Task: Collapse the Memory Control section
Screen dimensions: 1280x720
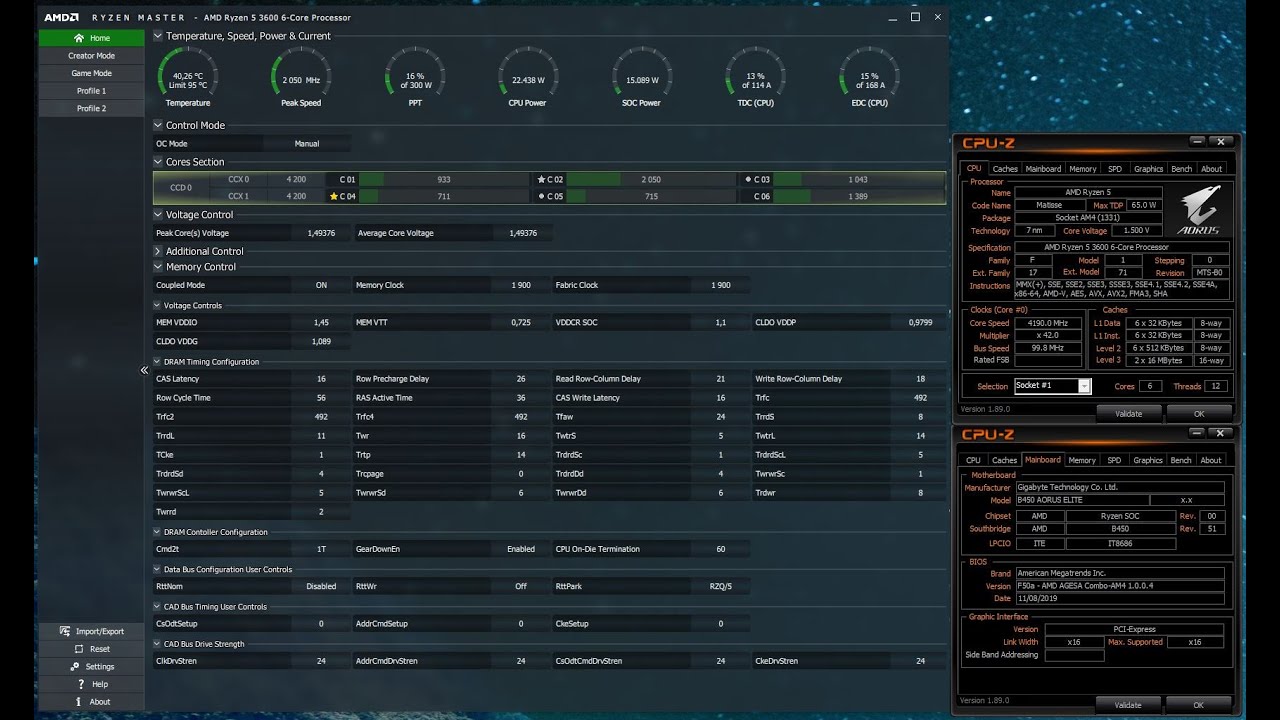Action: coord(158,267)
